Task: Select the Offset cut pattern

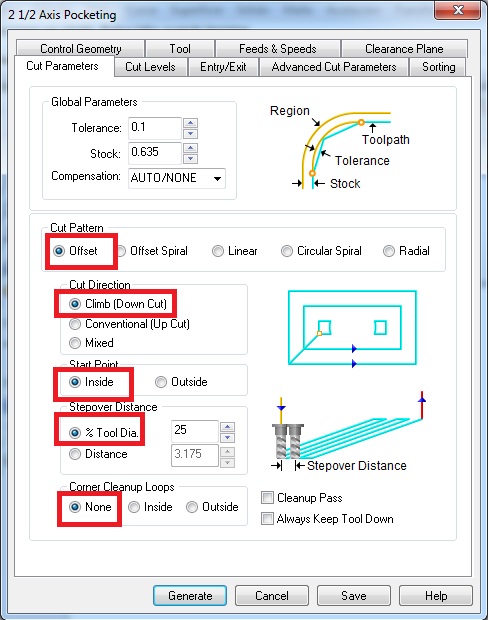Action: 76,251
